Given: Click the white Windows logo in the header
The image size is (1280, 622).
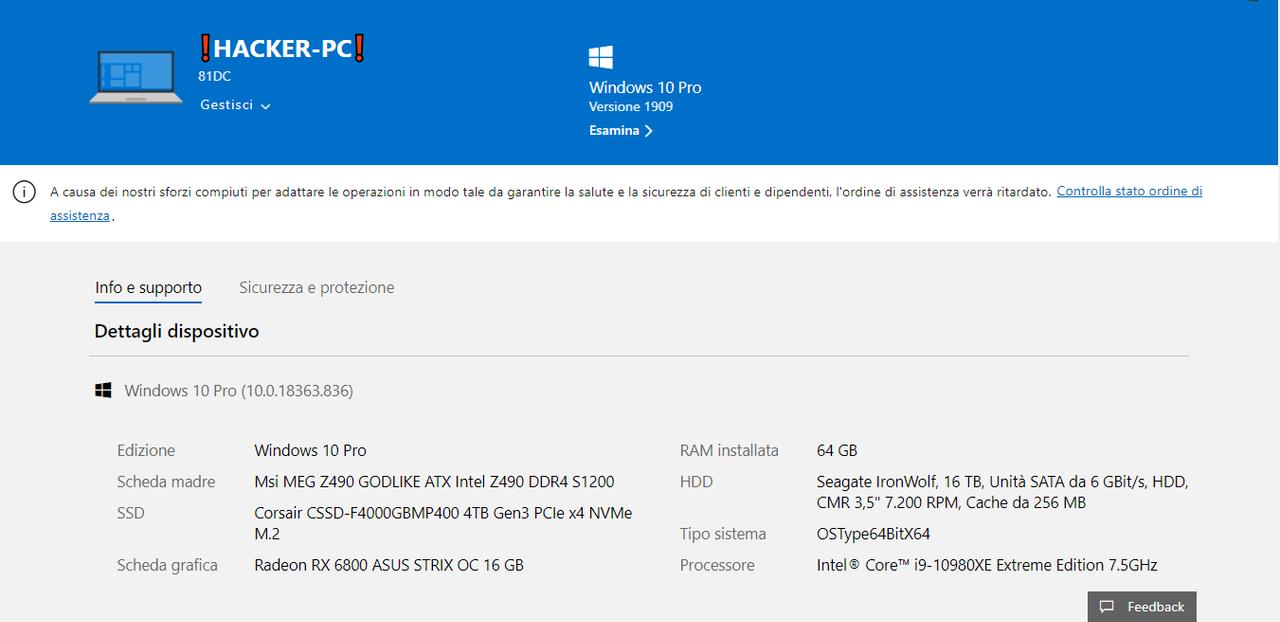Looking at the screenshot, I should [601, 57].
